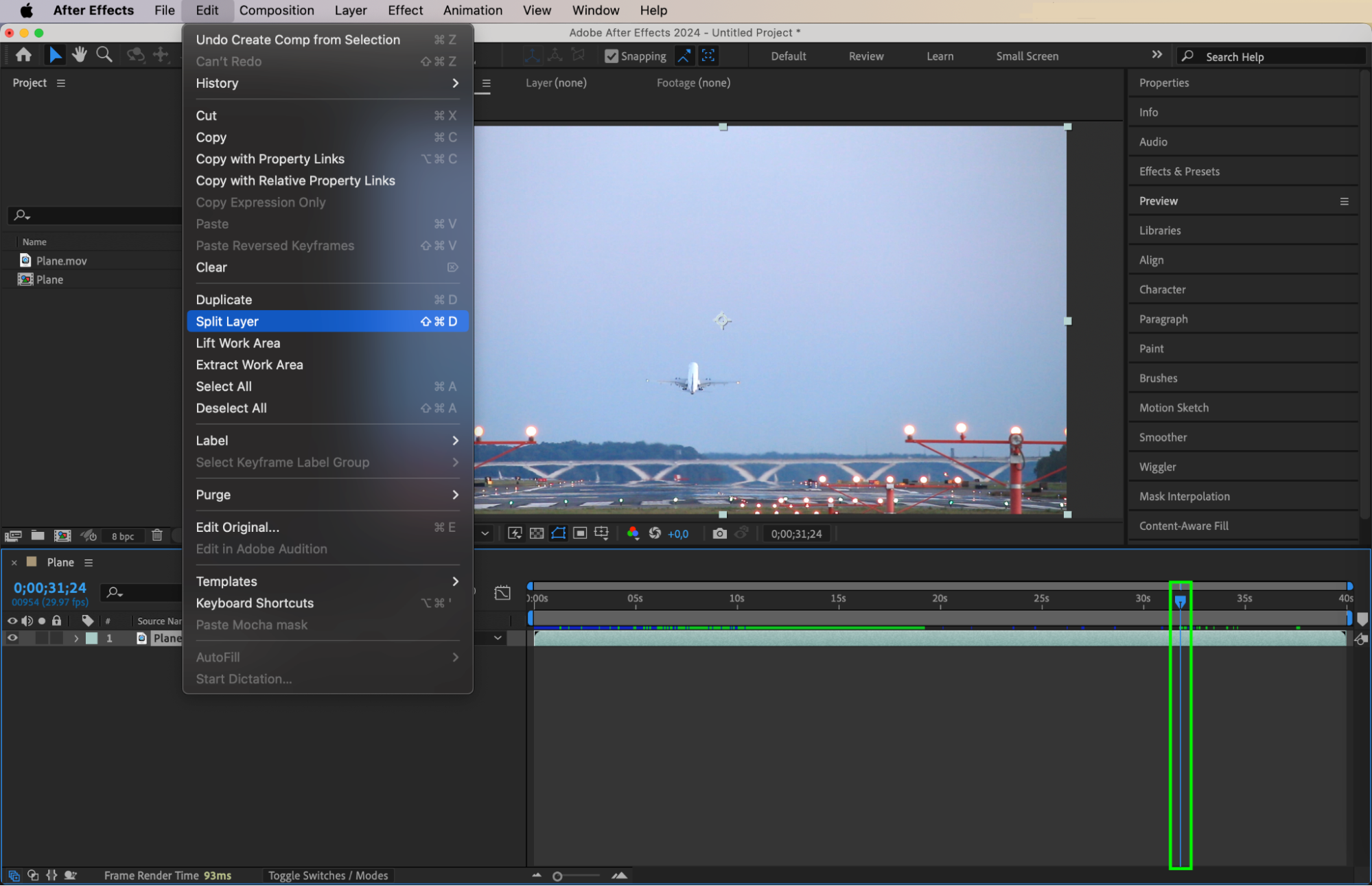Select the Hand tool

point(80,55)
